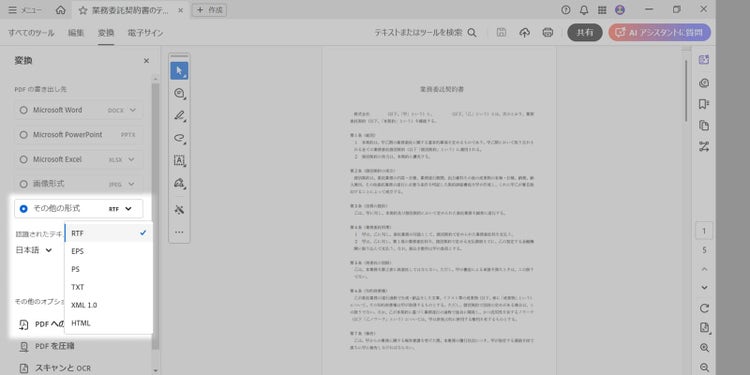Click the zoom out magnifier
Image resolution: width=750 pixels, height=375 pixels.
click(x=704, y=367)
